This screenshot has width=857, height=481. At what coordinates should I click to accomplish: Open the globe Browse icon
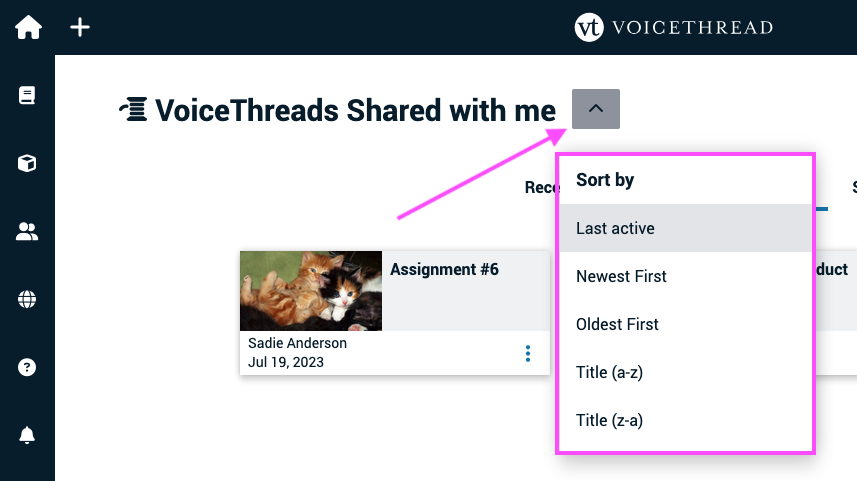coord(27,299)
